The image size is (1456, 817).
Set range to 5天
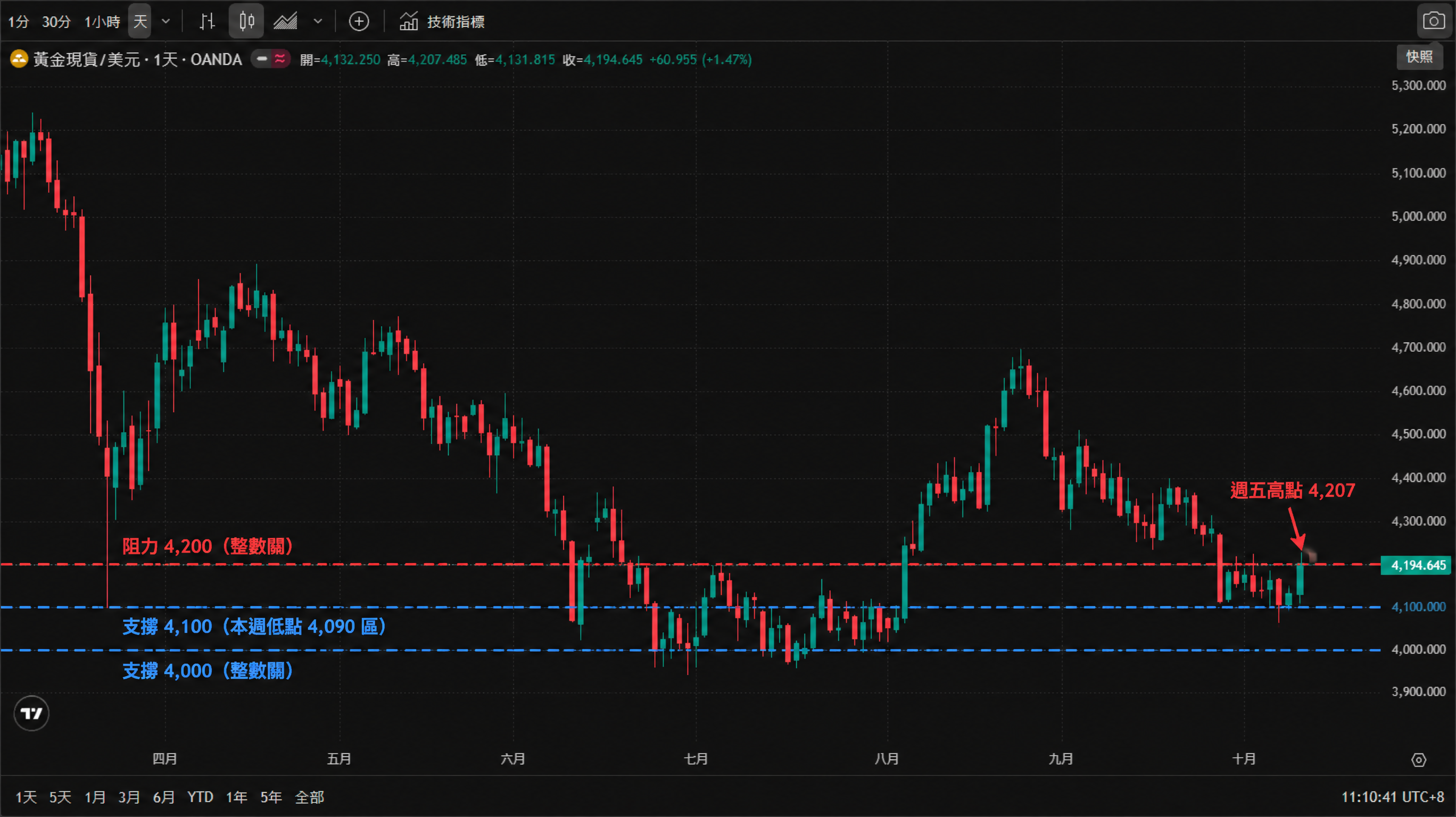point(60,797)
